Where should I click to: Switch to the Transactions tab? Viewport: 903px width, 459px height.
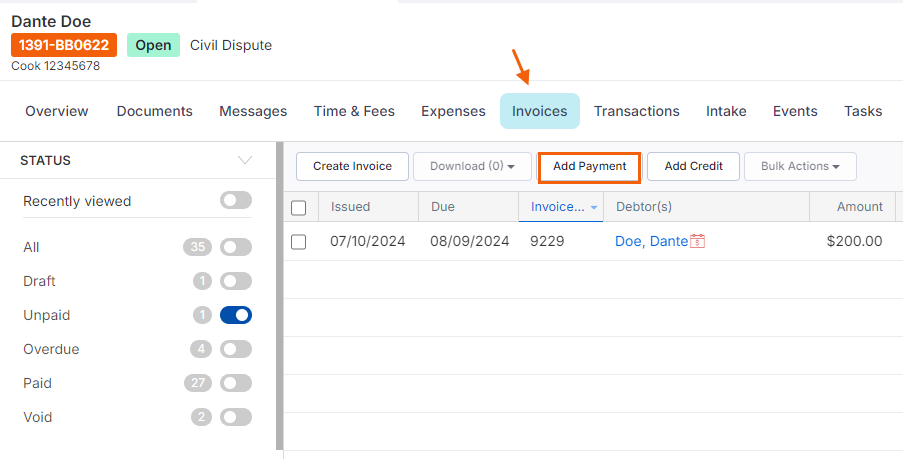tap(636, 111)
